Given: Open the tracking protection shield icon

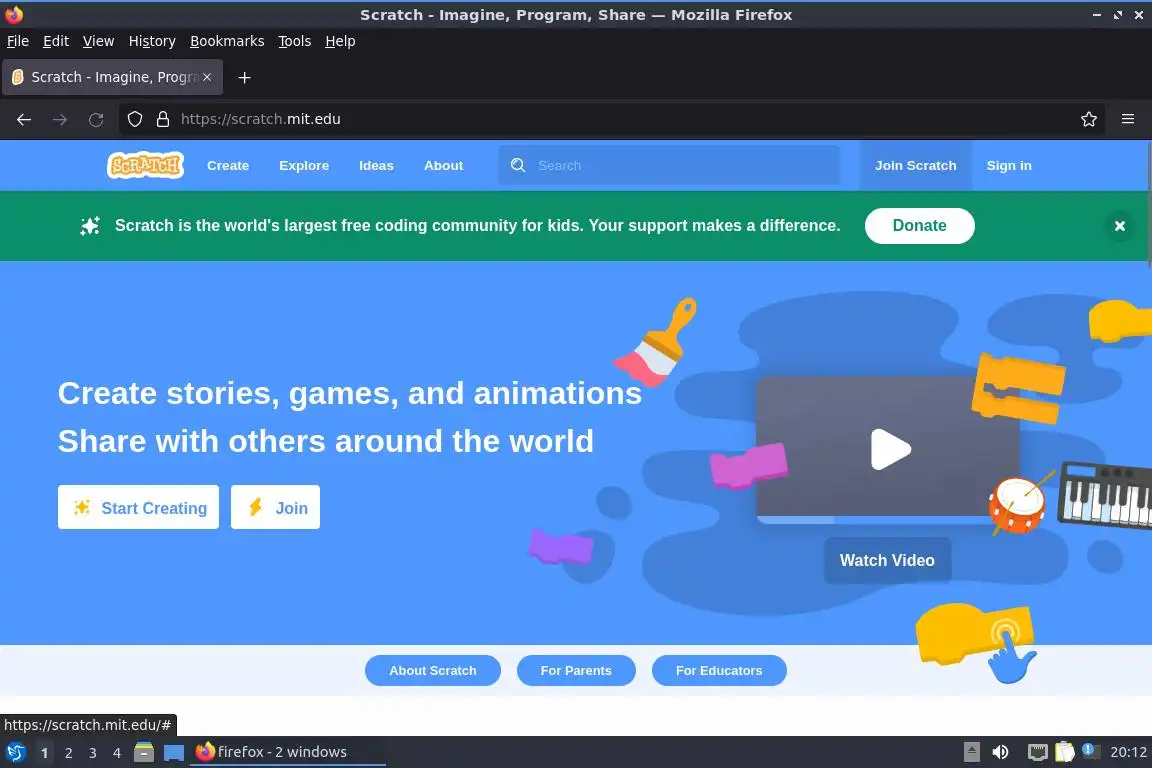Looking at the screenshot, I should 134,119.
